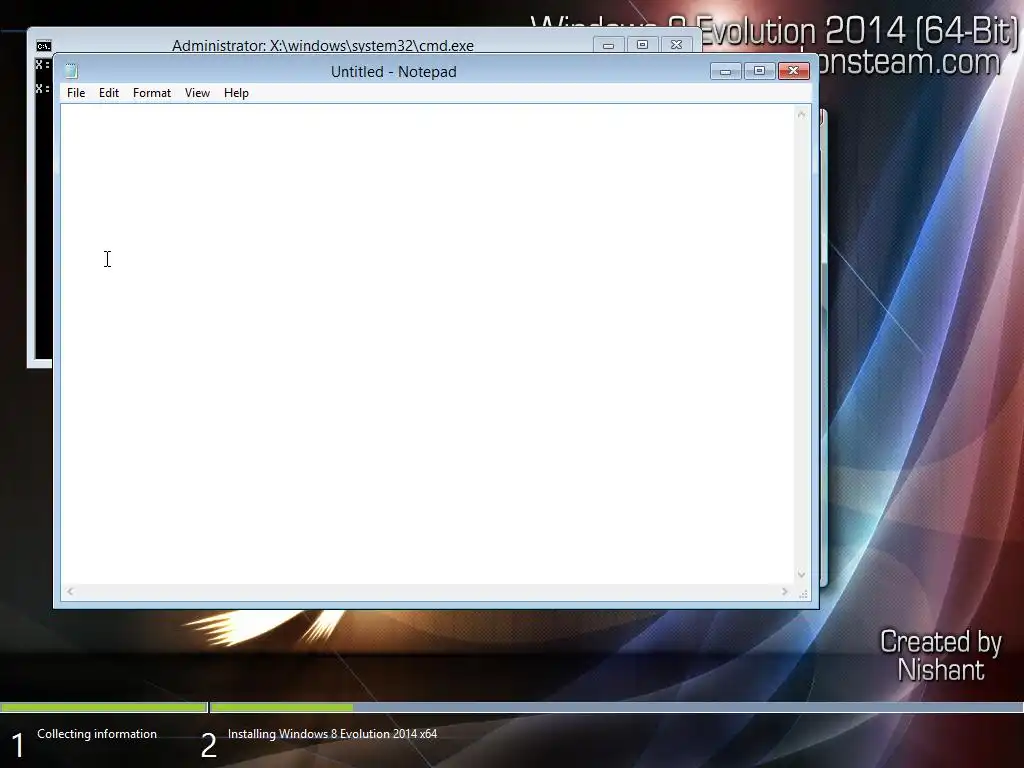Open the Help menu in Notepad
Screen dimensions: 1024x768
point(236,93)
